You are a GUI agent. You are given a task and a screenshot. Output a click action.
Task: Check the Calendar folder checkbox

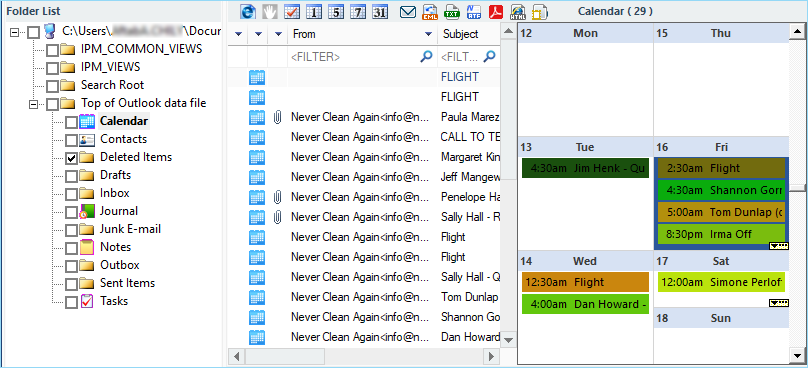72,123
